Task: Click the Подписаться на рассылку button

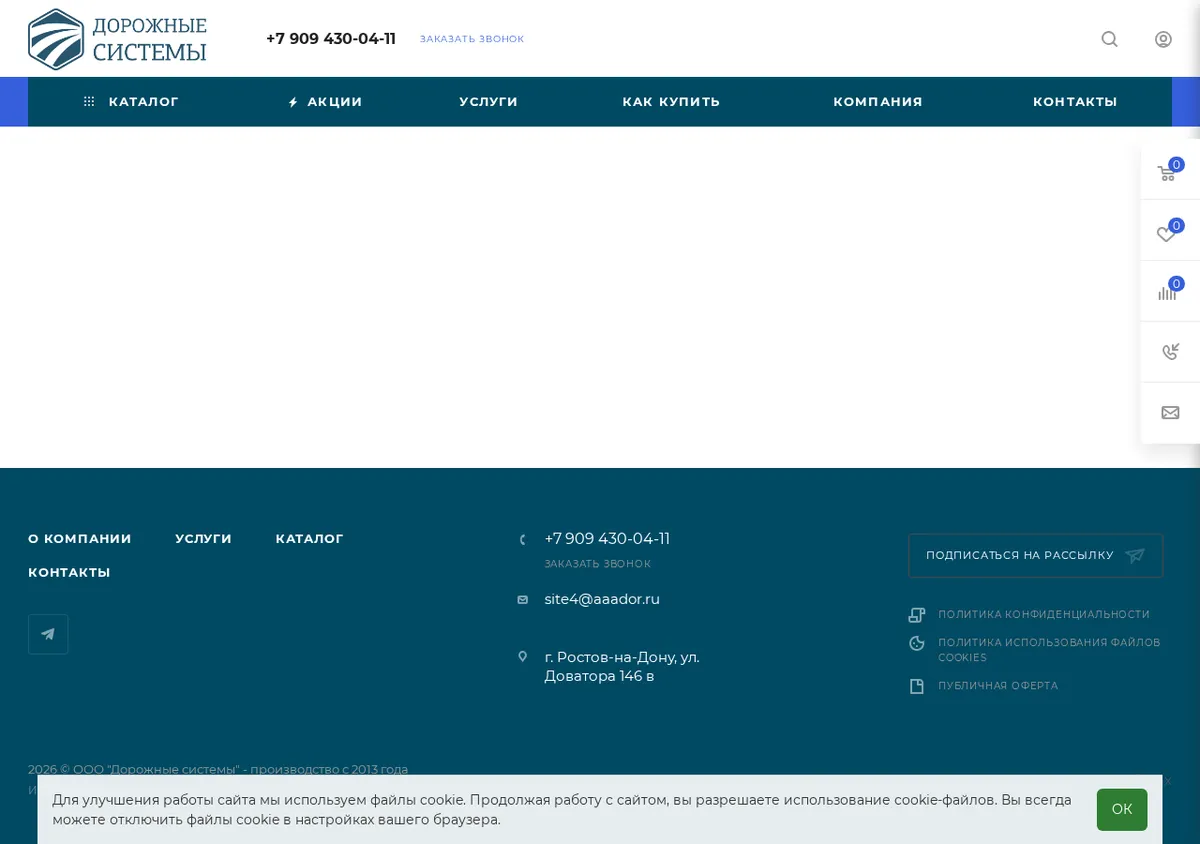Action: coord(1036,555)
